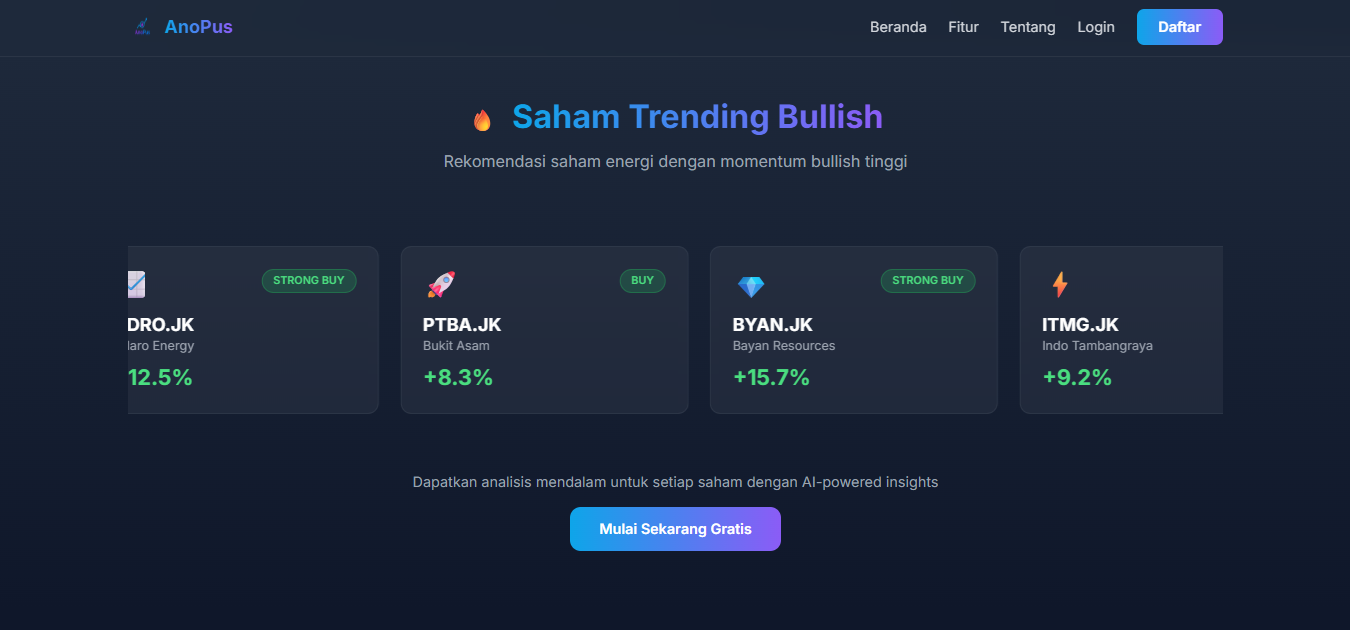Click STRONG BUY badge on BYAN.JK

point(927,280)
